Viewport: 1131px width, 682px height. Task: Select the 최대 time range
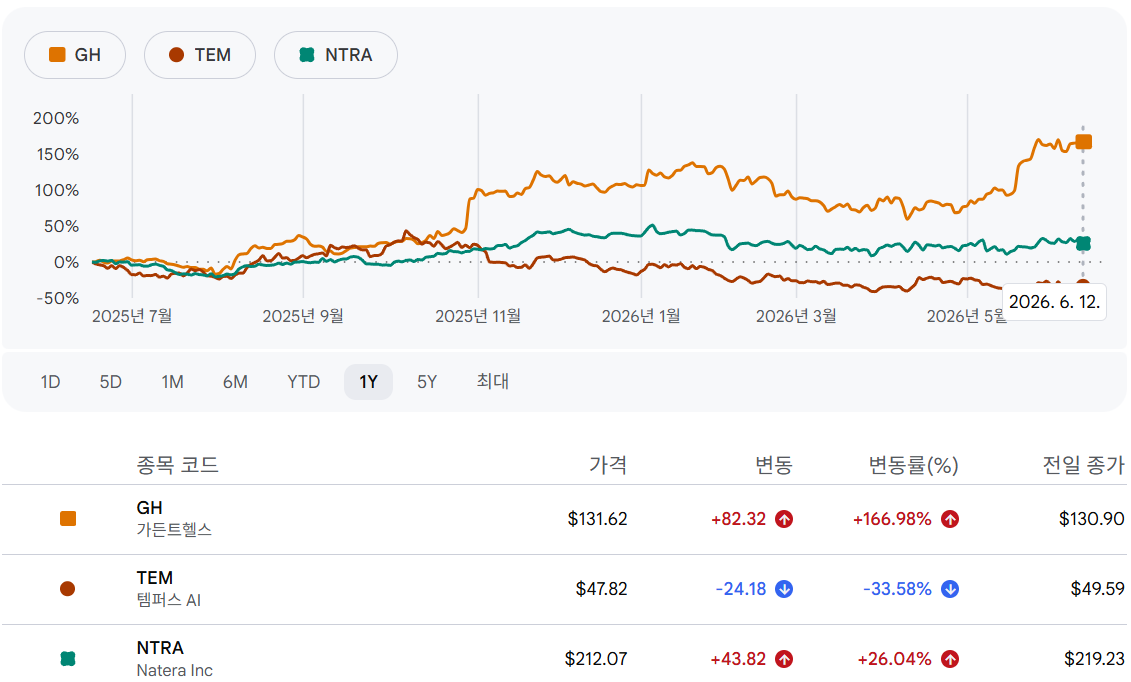493,381
